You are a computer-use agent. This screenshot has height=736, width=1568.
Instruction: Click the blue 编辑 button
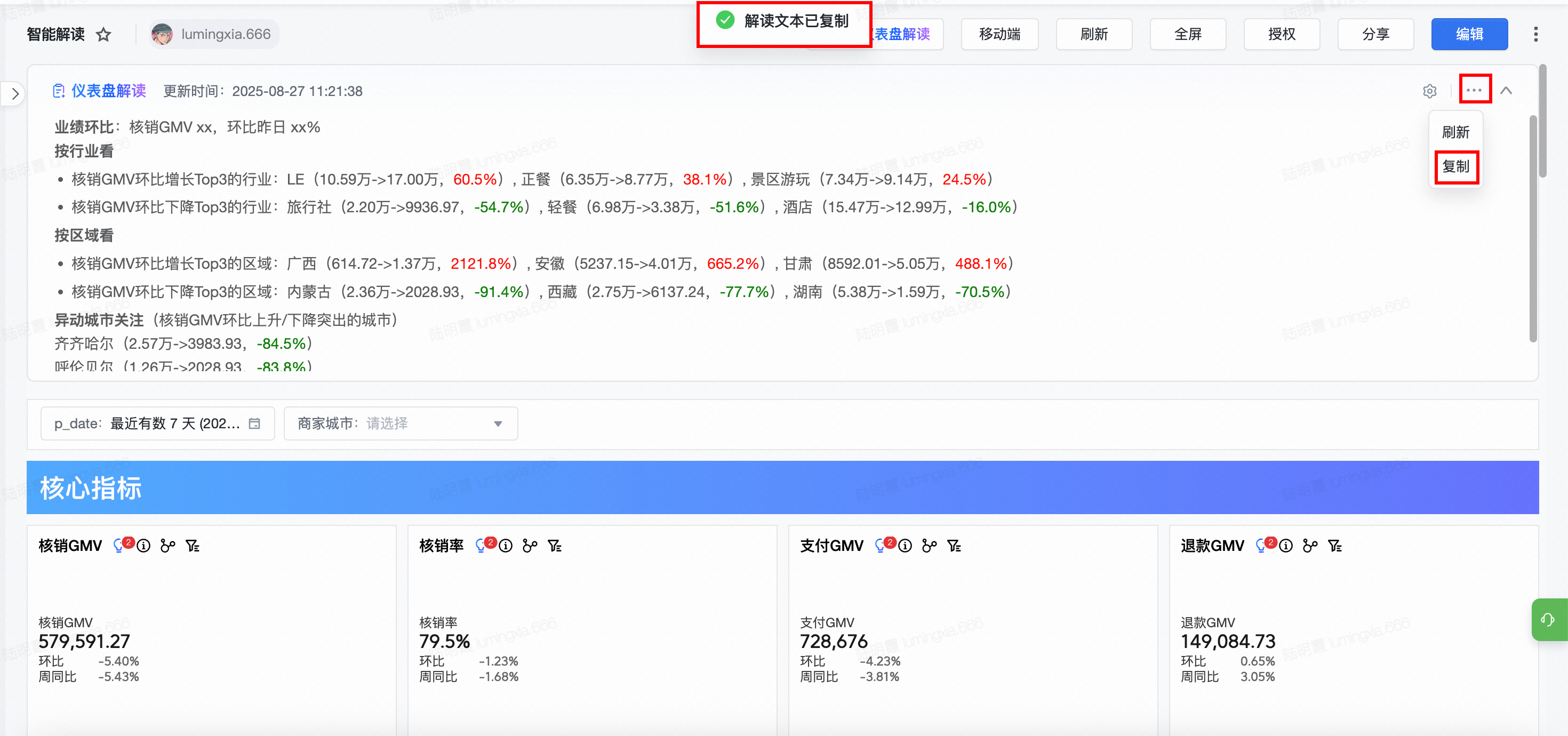coord(1469,34)
